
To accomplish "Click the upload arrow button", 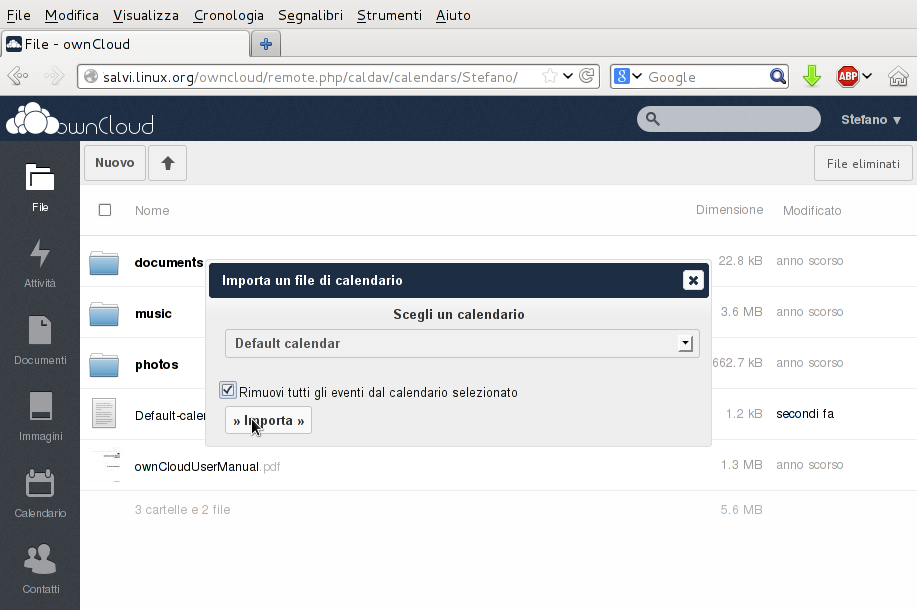I will (167, 163).
